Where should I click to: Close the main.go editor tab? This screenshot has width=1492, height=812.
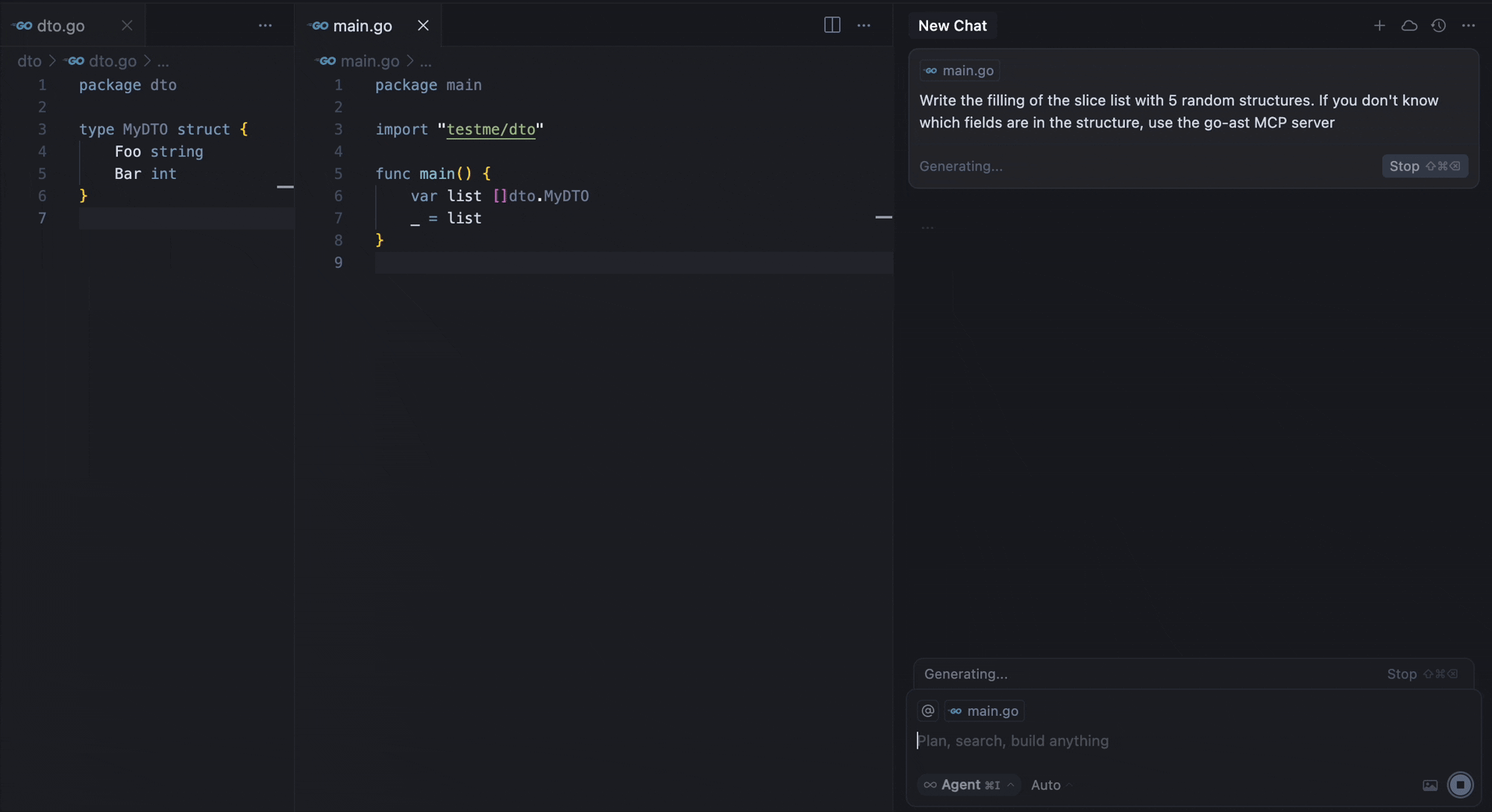pos(423,25)
